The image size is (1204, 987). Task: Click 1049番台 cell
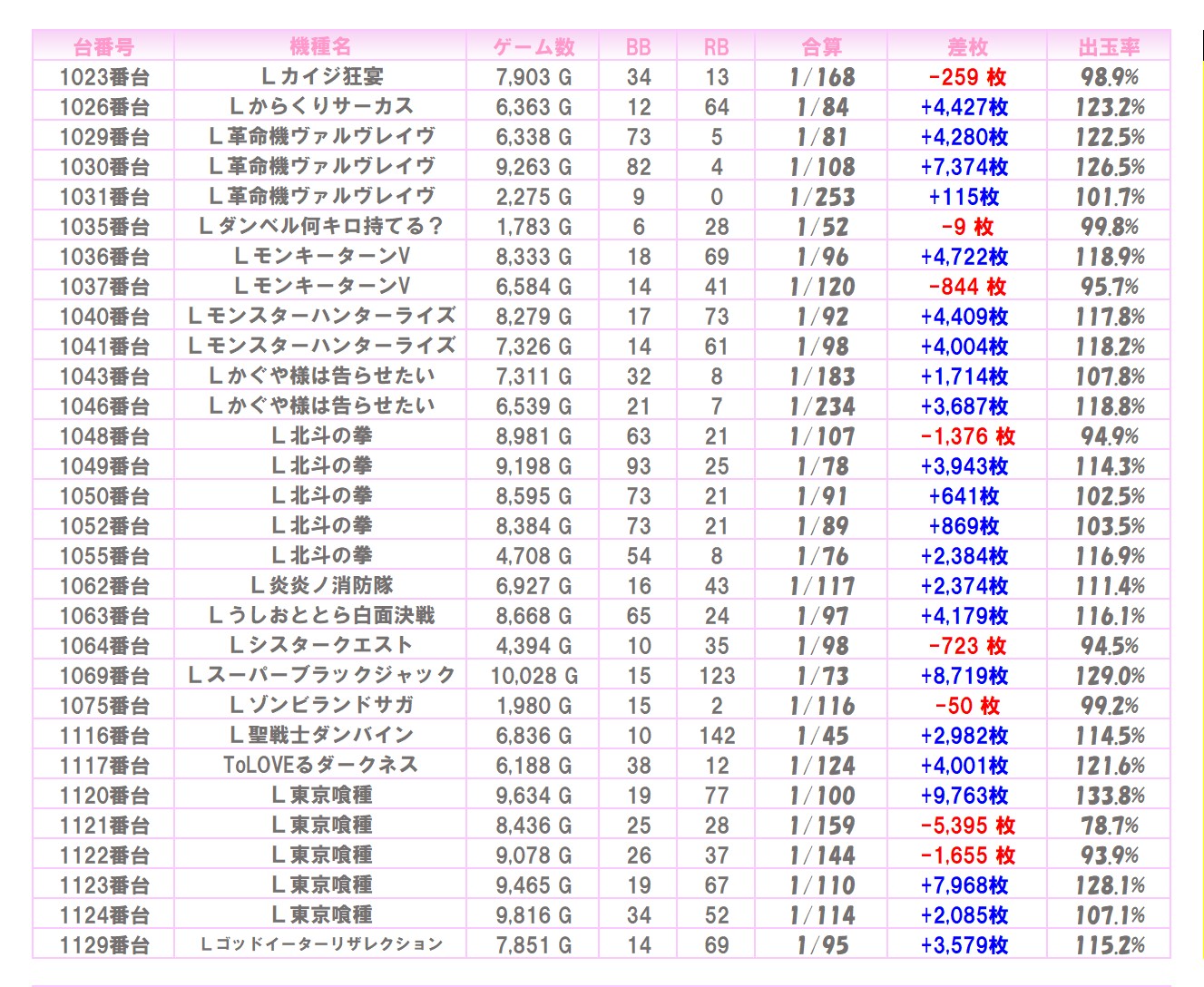click(104, 466)
